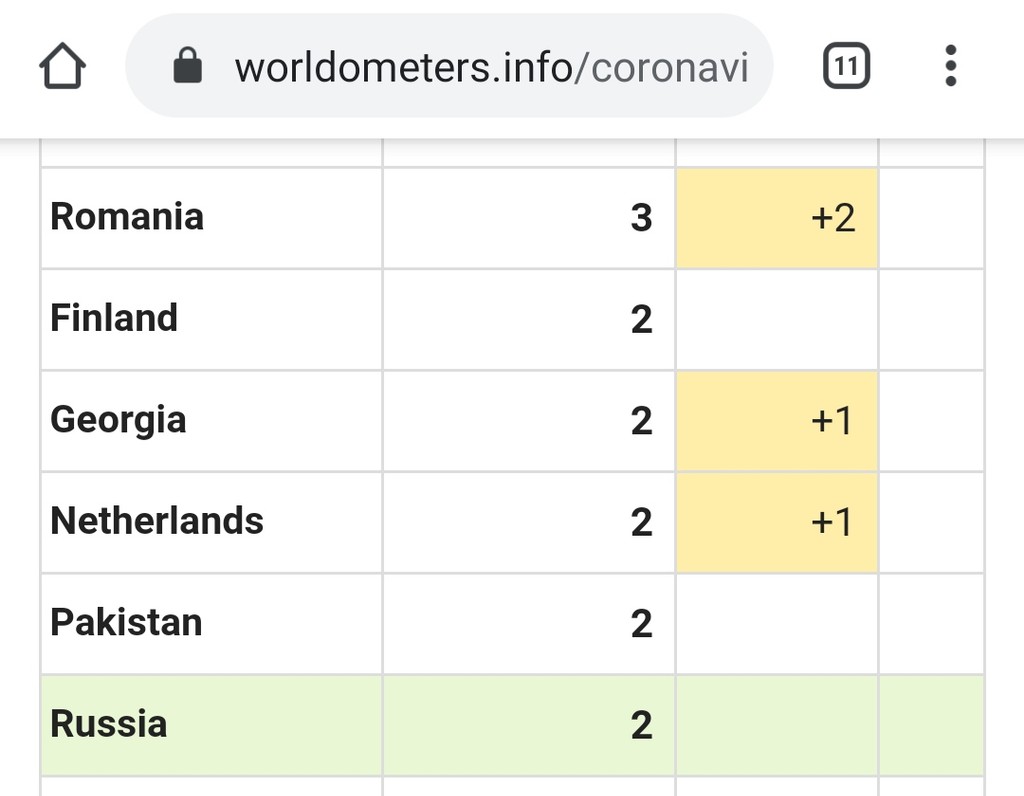
Task: Click Pakistan's empty new cases cell
Action: click(776, 624)
